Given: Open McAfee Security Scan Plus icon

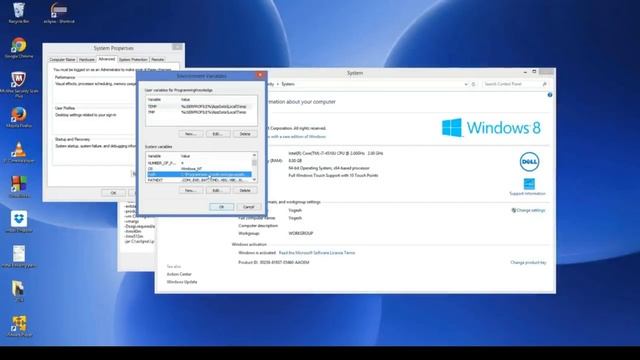Looking at the screenshot, I should (19, 84).
